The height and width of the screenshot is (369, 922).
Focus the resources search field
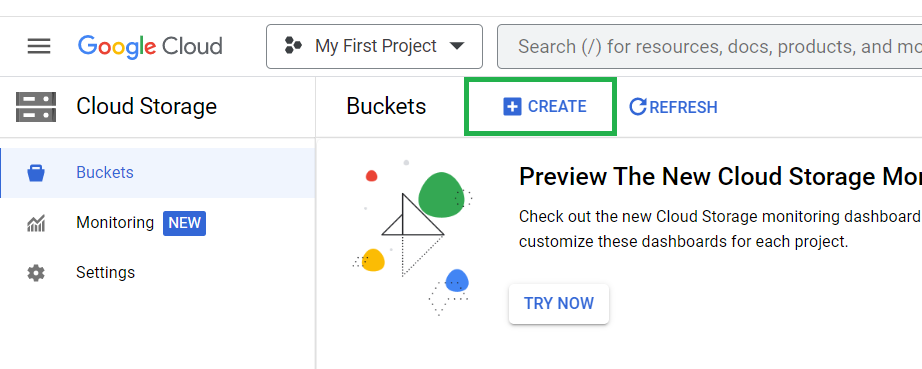[x=710, y=46]
